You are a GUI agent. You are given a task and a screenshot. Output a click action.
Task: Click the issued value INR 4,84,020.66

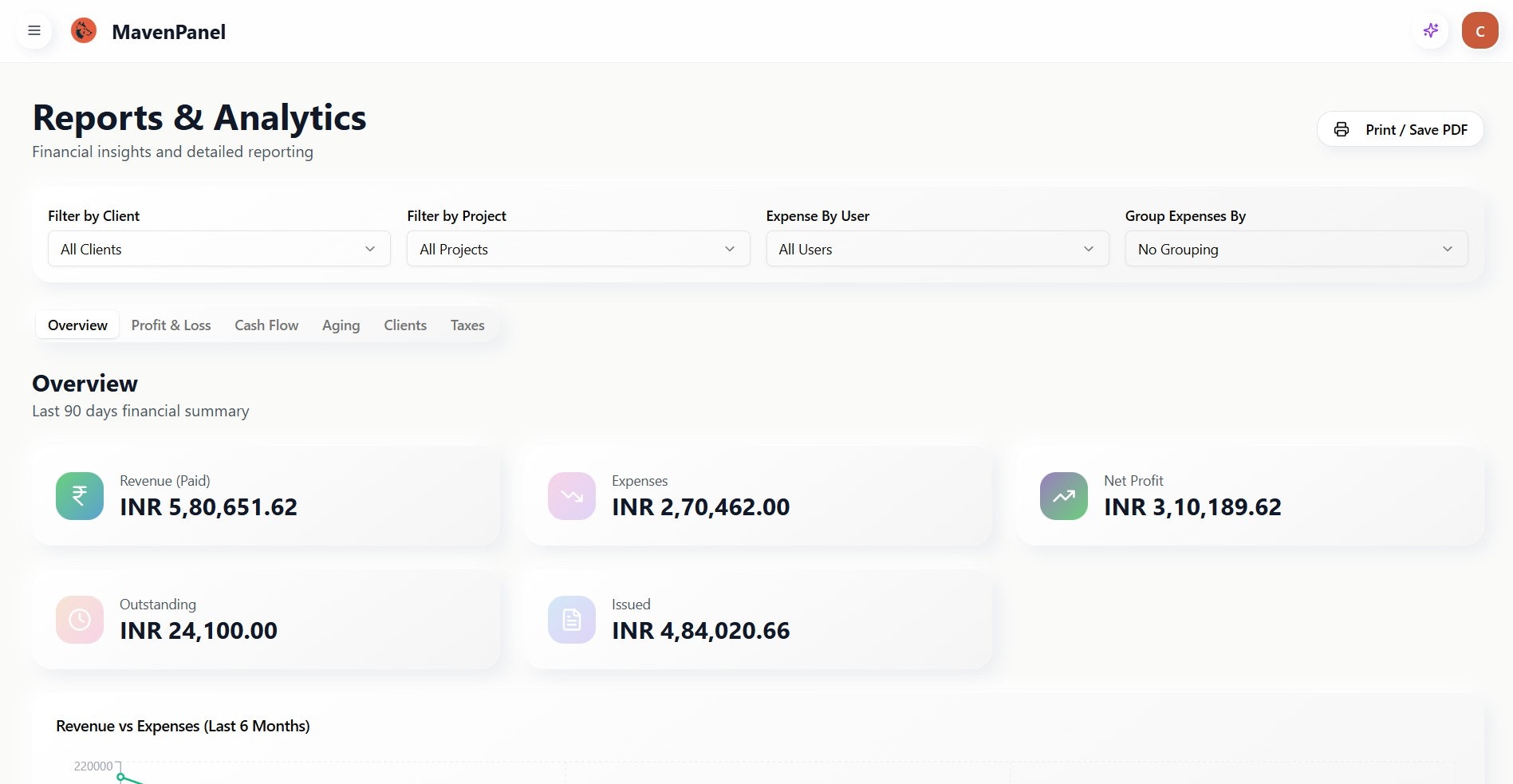point(700,631)
